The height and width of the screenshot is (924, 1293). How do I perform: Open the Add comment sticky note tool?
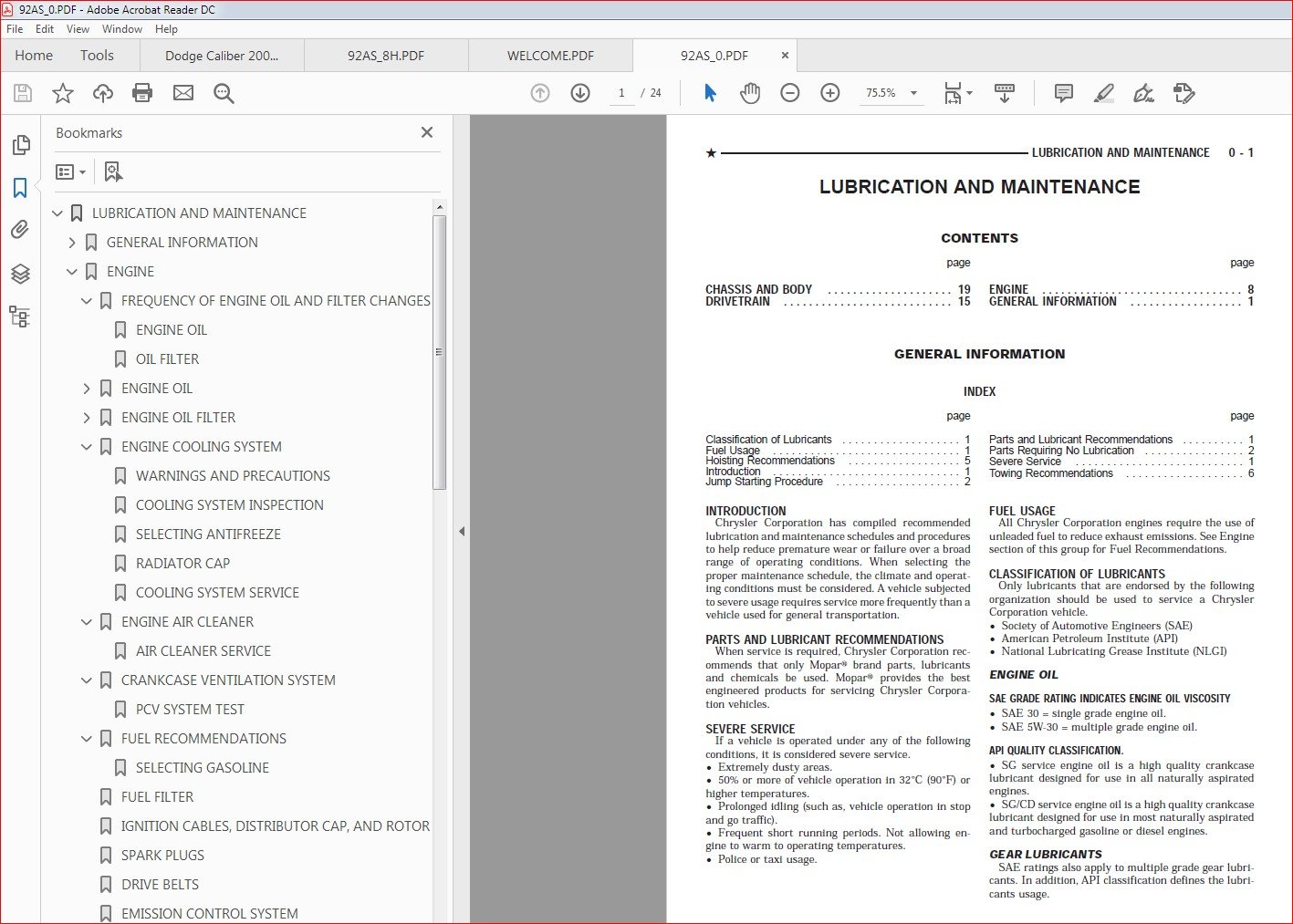(1063, 93)
